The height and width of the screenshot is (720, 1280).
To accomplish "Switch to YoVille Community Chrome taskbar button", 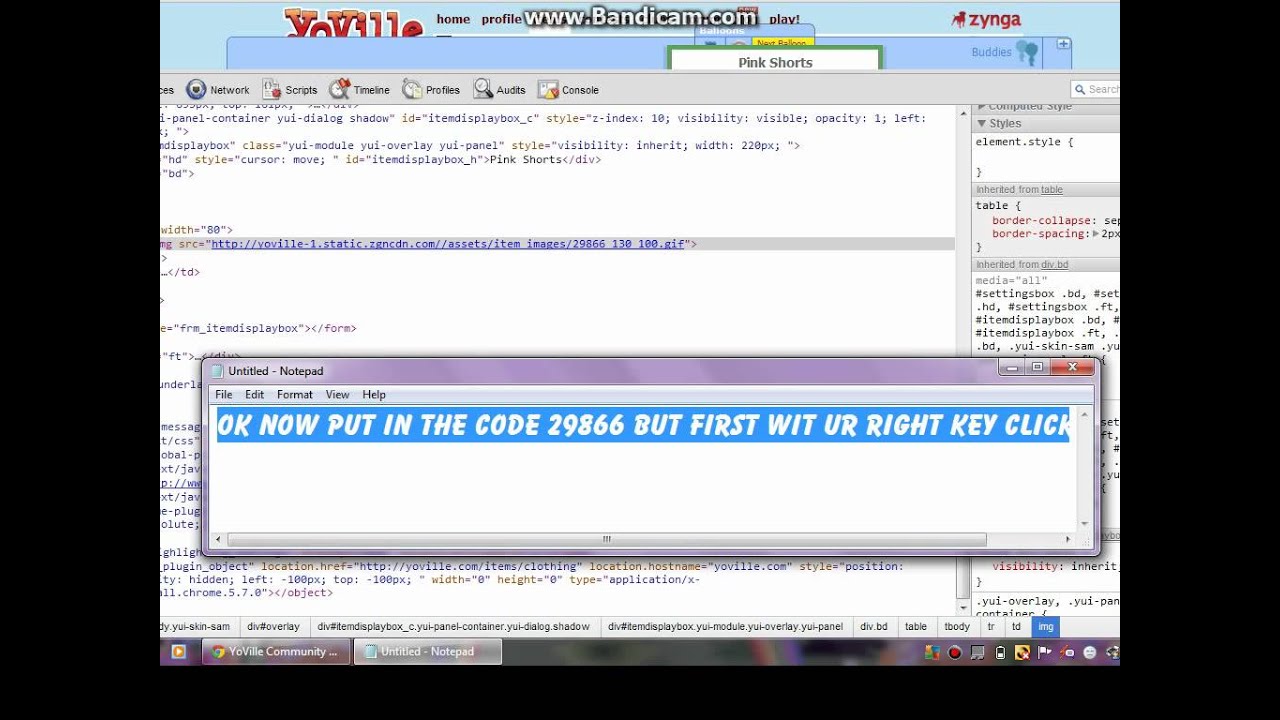I will point(276,652).
